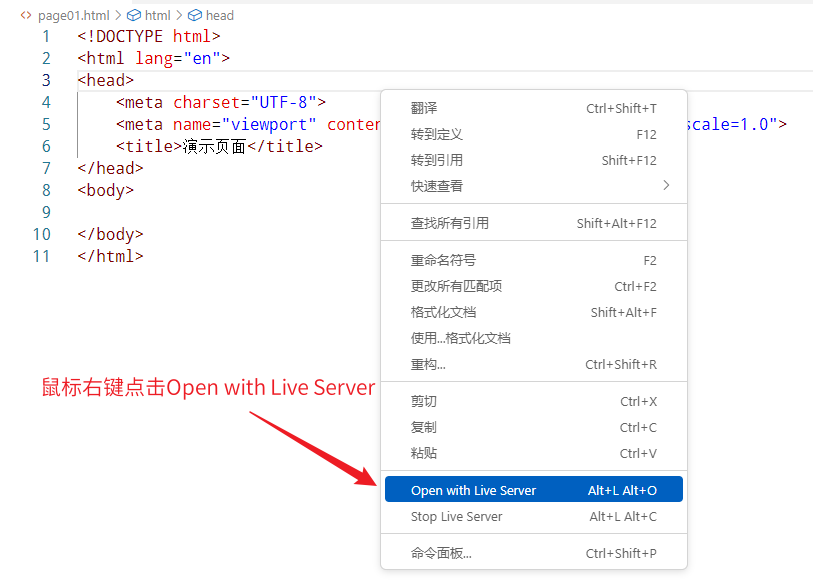This screenshot has width=813, height=580.
Task: Click the page01.html file icon in breadcrumb
Action: pos(26,15)
